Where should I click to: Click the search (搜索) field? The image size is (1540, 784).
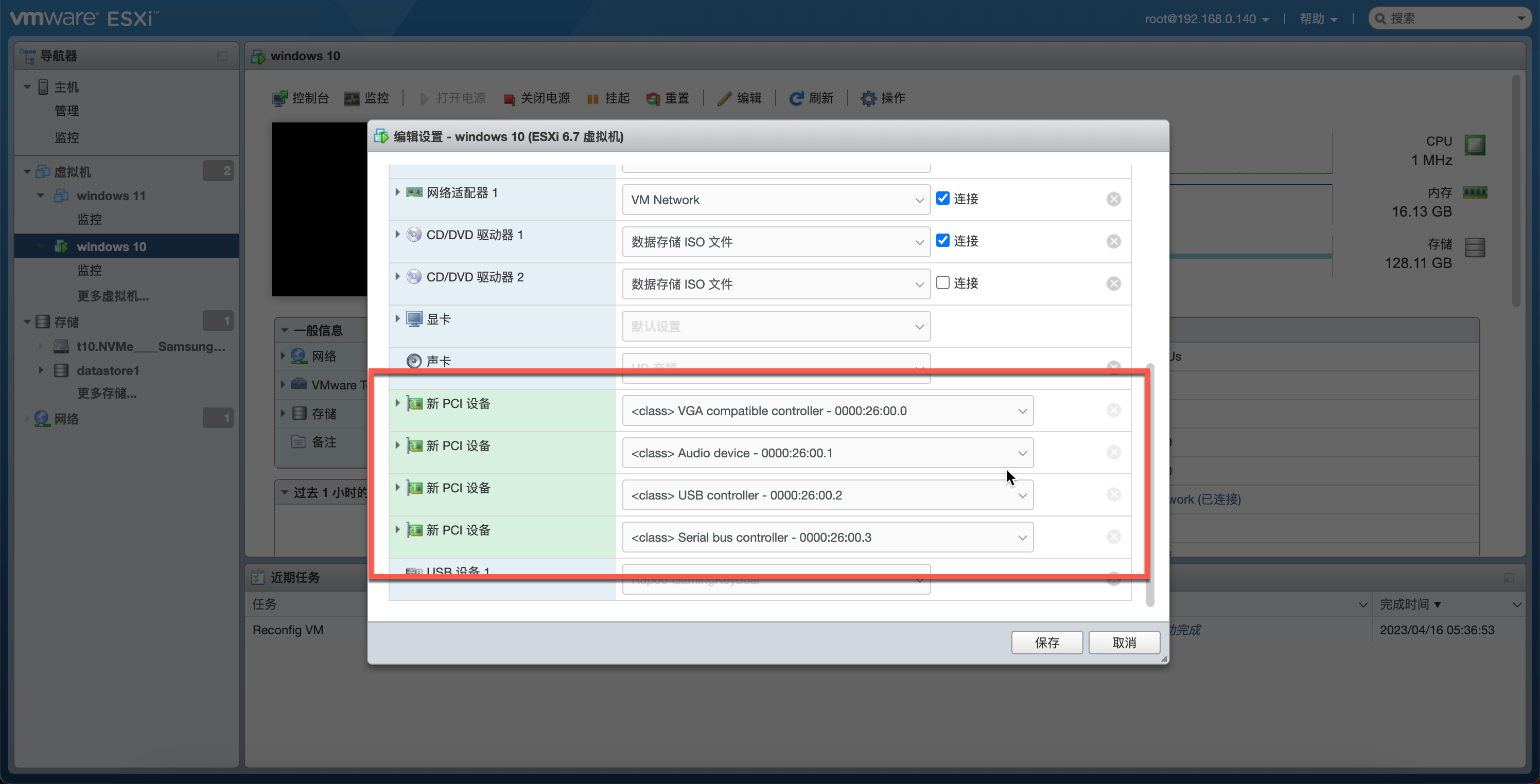1449,19
